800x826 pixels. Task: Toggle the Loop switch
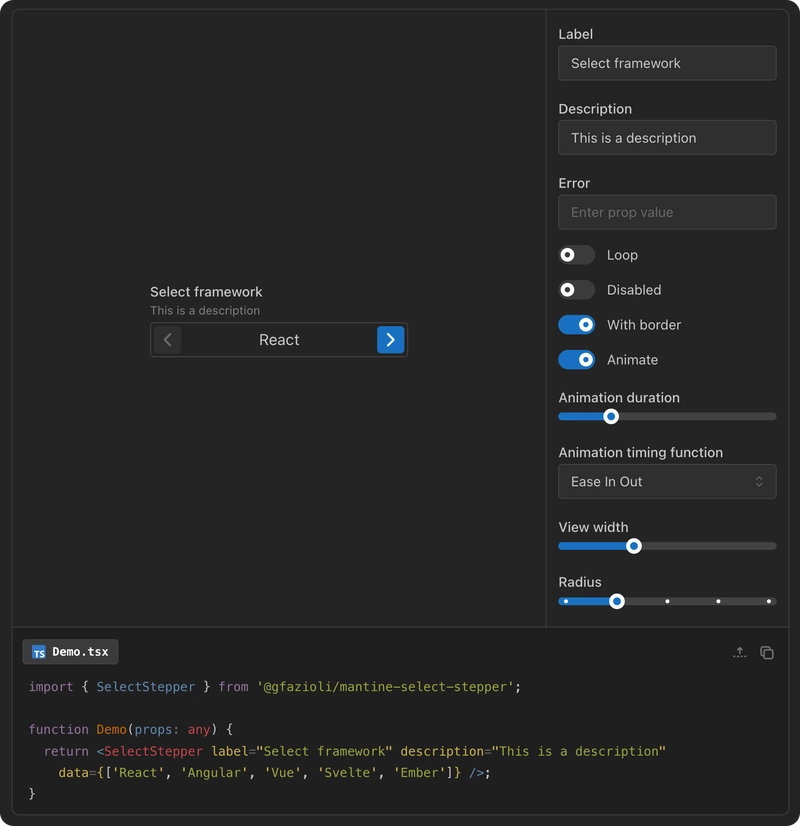[576, 255]
